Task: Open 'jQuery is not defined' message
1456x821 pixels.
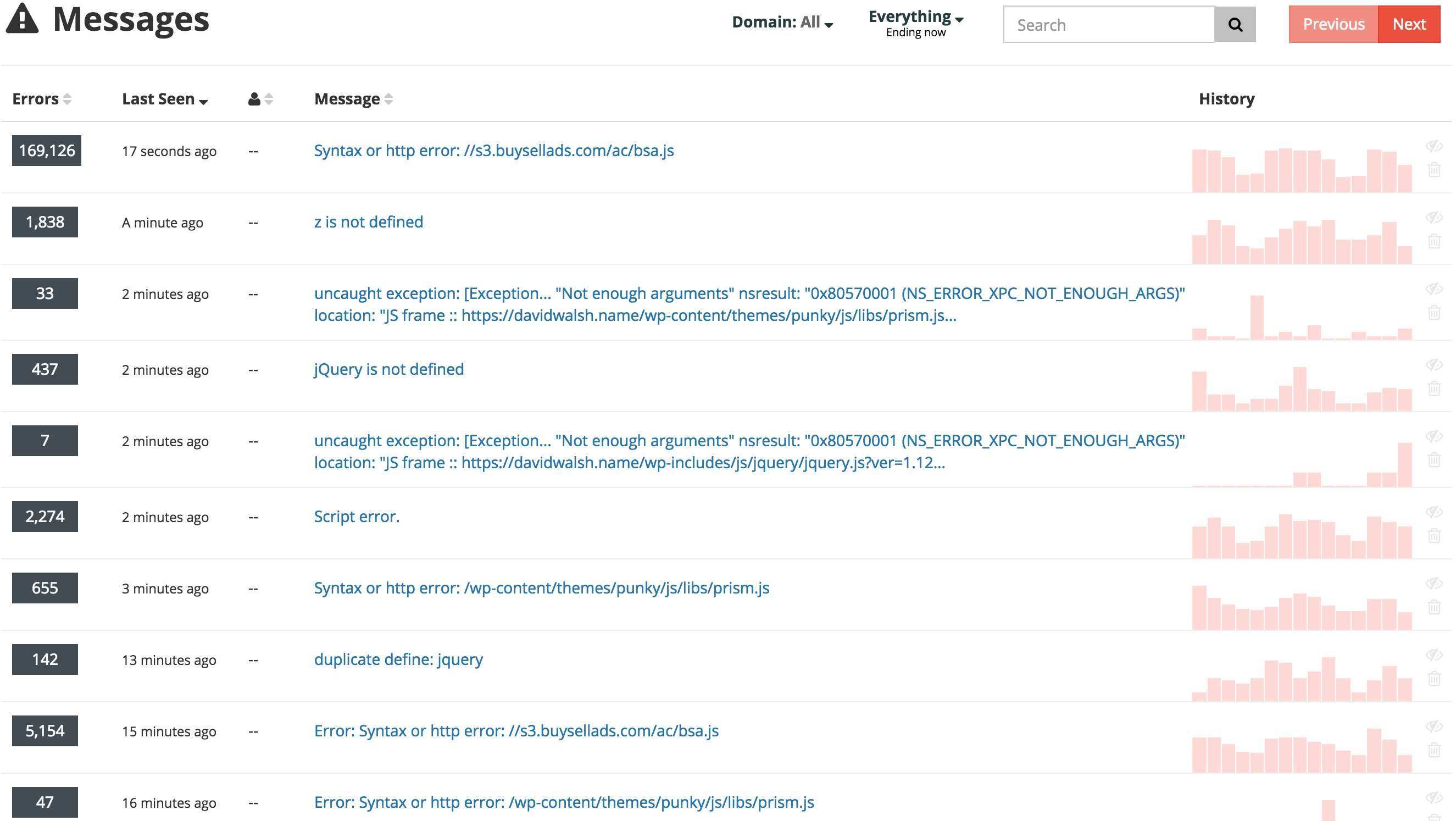Action: pyautogui.click(x=389, y=369)
